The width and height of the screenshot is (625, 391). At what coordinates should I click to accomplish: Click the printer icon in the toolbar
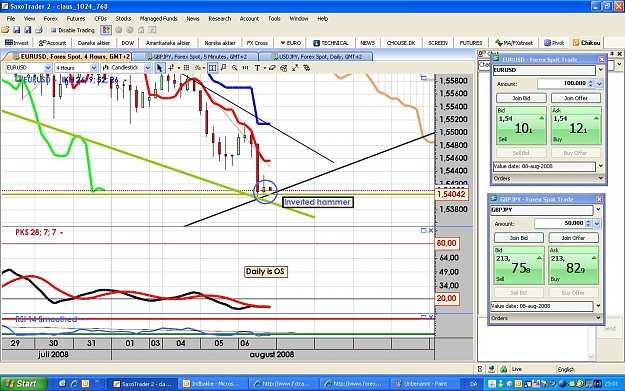click(39, 30)
